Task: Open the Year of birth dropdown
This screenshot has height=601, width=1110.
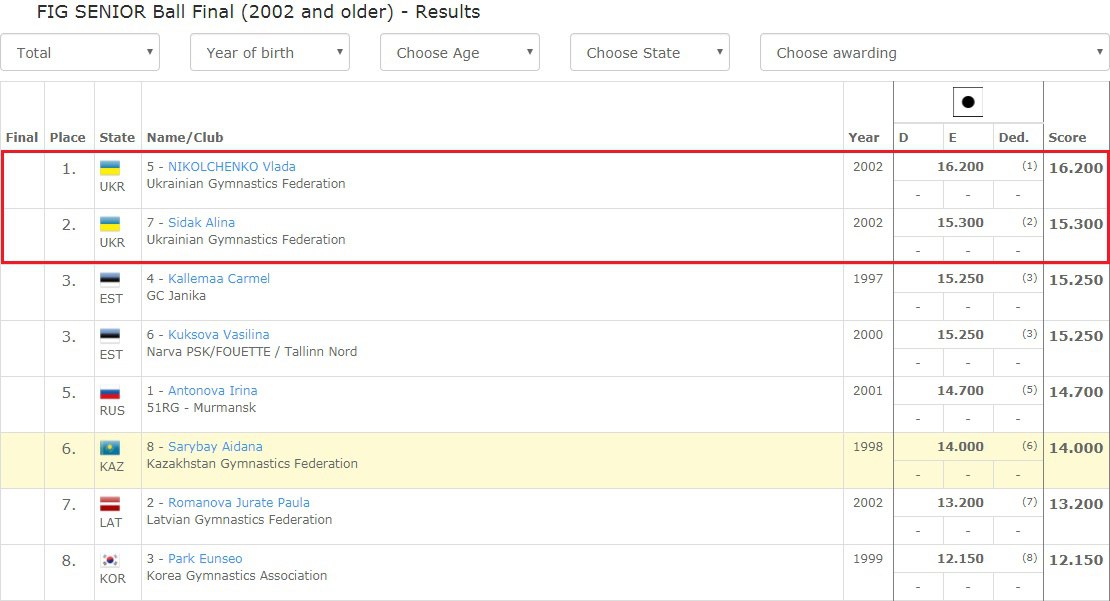Action: tap(269, 53)
